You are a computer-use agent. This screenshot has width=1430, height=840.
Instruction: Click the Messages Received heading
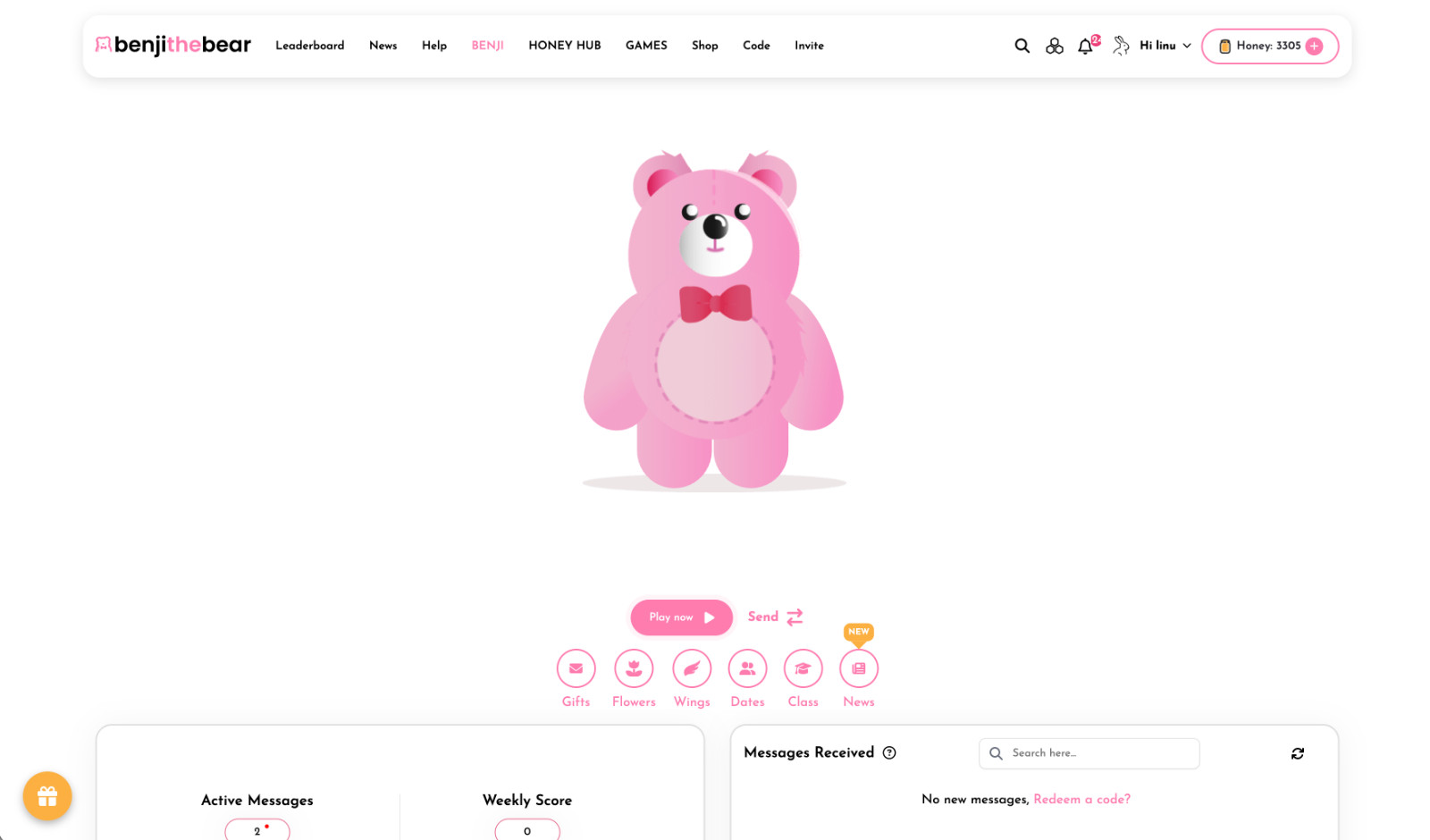point(809,752)
